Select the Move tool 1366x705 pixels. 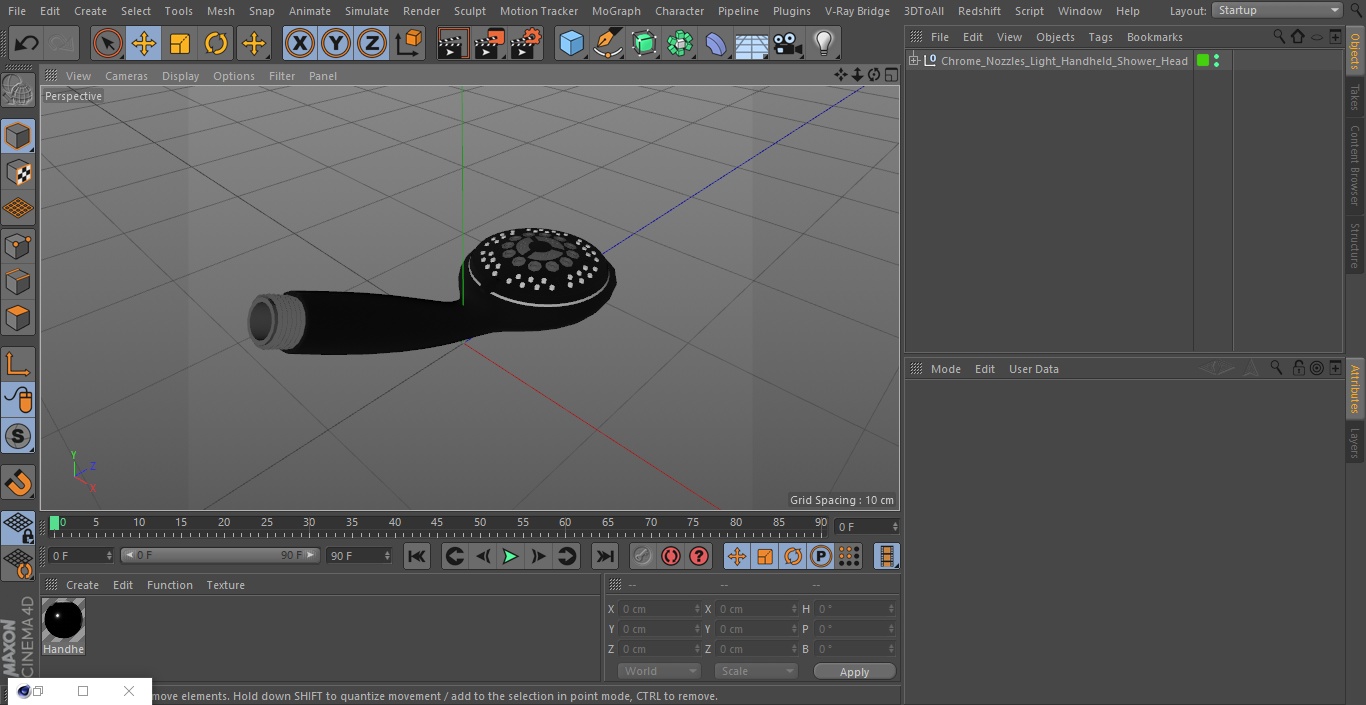144,43
